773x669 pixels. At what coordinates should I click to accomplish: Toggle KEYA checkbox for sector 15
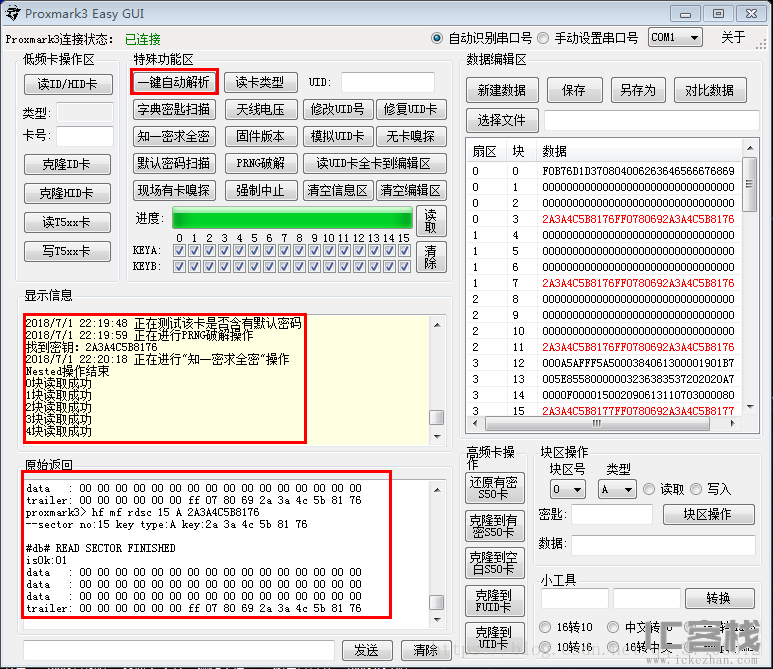[405, 250]
